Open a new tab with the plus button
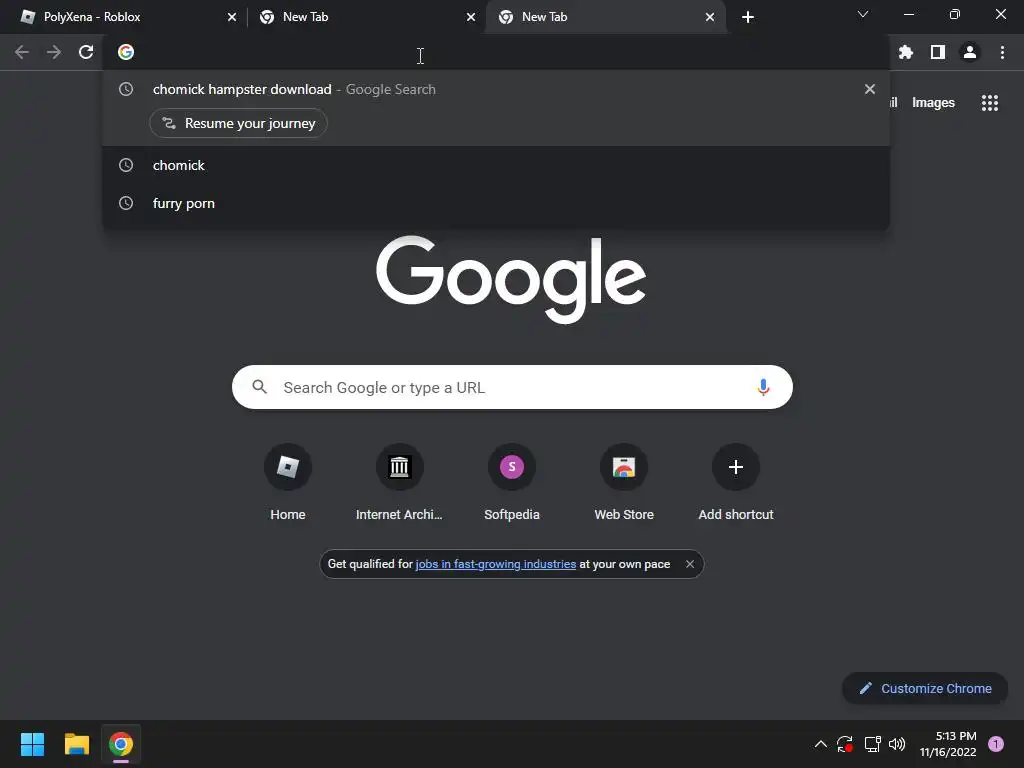The width and height of the screenshot is (1024, 768). point(748,17)
